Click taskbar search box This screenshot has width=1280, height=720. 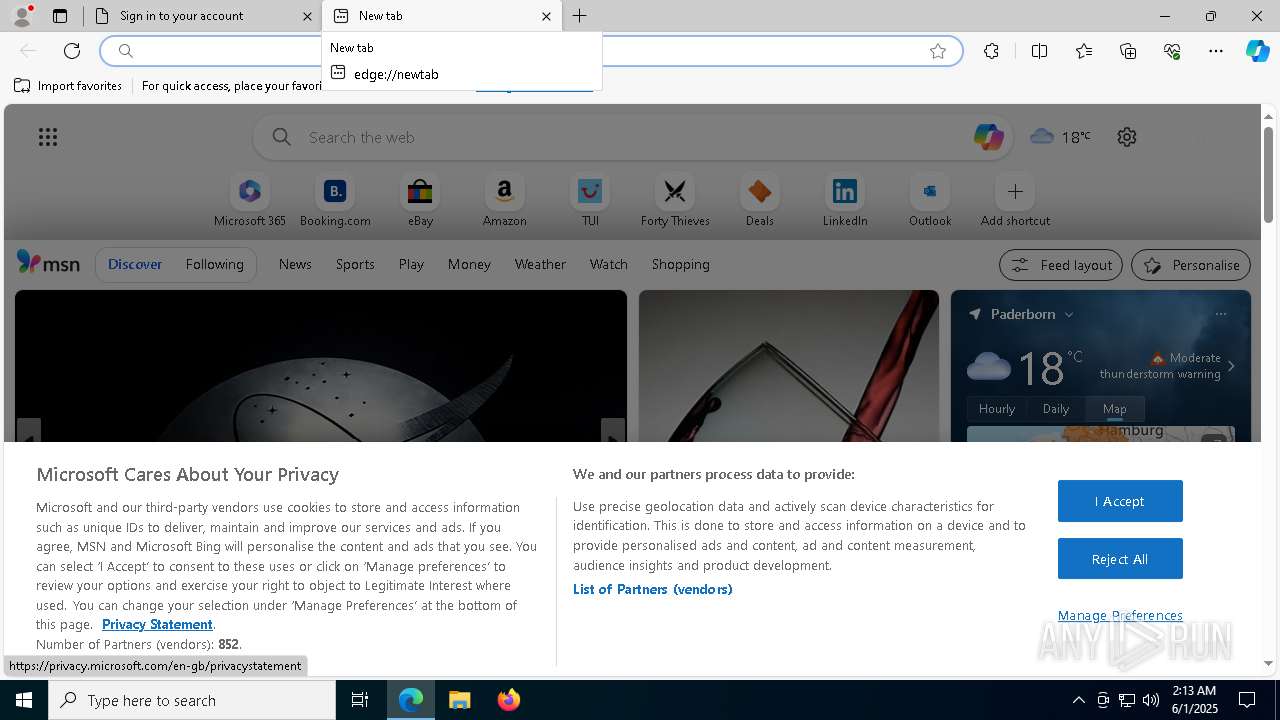(192, 700)
